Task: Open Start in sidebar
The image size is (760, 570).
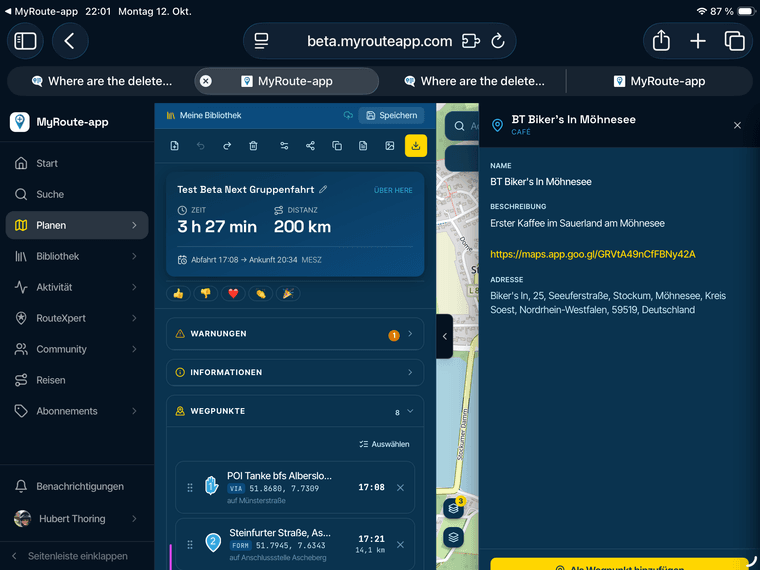Action: [x=77, y=163]
